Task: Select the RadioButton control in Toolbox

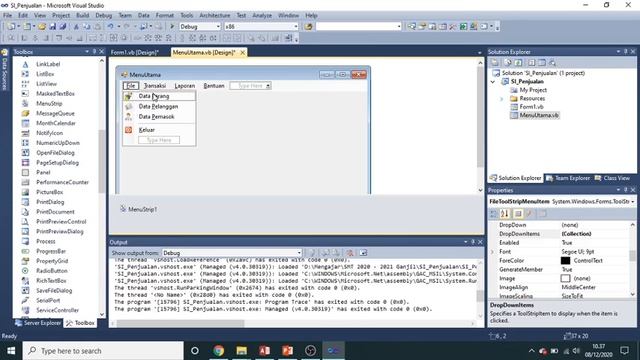Action: click(x=52, y=271)
